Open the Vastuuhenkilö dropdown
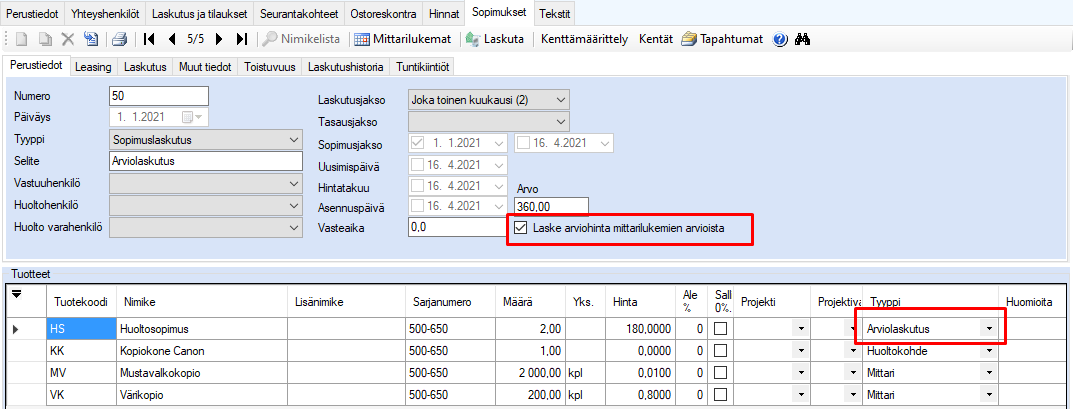Viewport: 1073px width, 409px height. [x=294, y=183]
